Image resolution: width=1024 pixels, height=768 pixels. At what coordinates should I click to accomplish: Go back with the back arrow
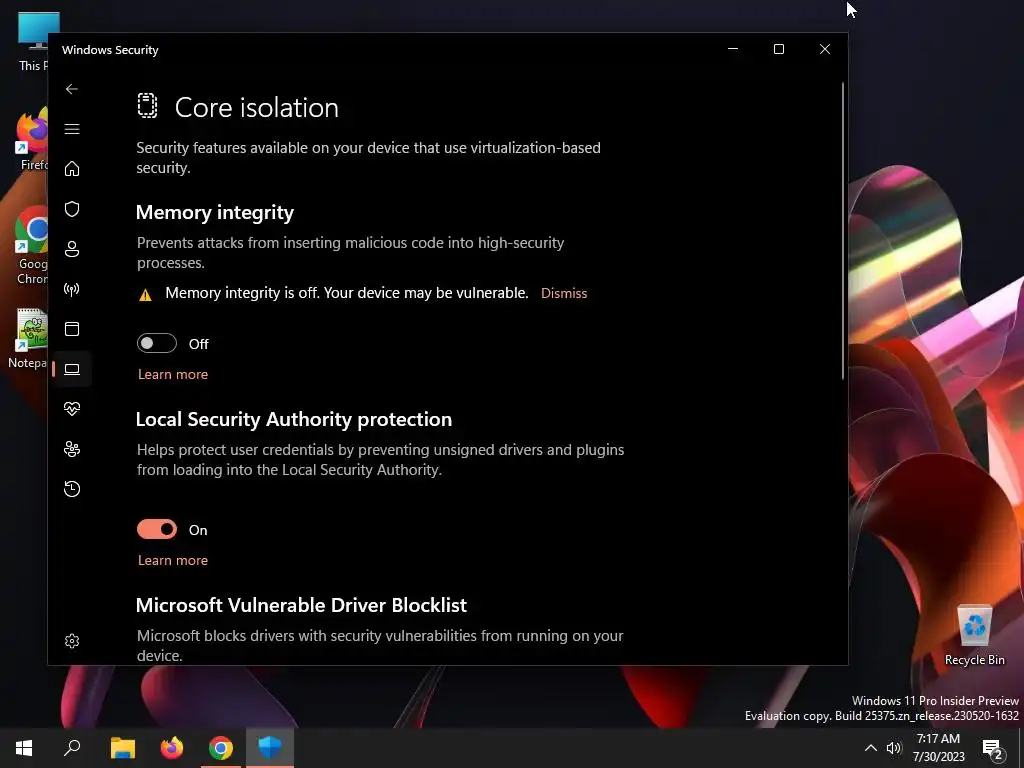[72, 89]
